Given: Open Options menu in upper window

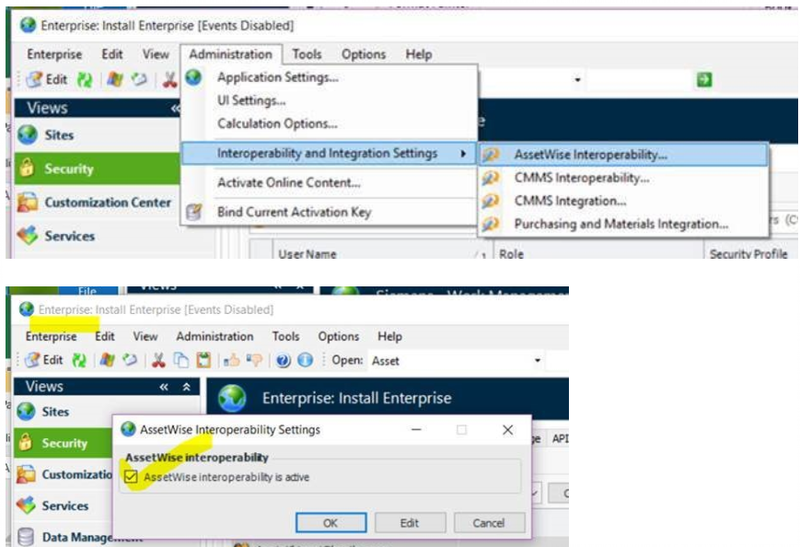Looking at the screenshot, I should [x=363, y=54].
